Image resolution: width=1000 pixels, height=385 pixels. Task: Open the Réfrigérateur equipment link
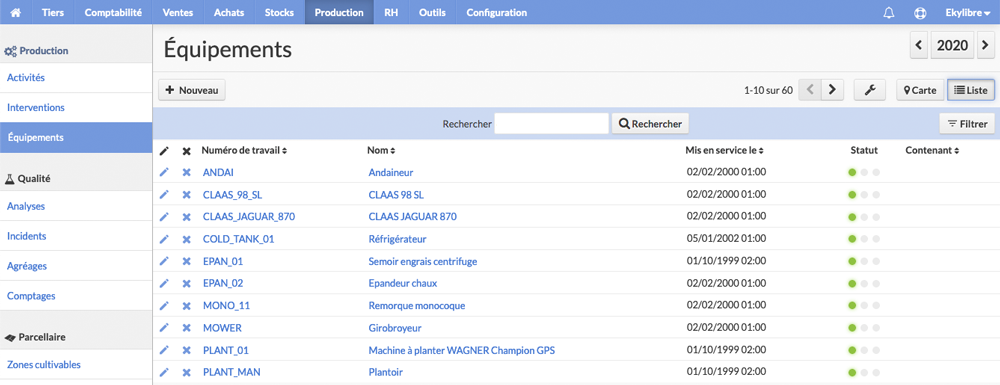pos(397,239)
